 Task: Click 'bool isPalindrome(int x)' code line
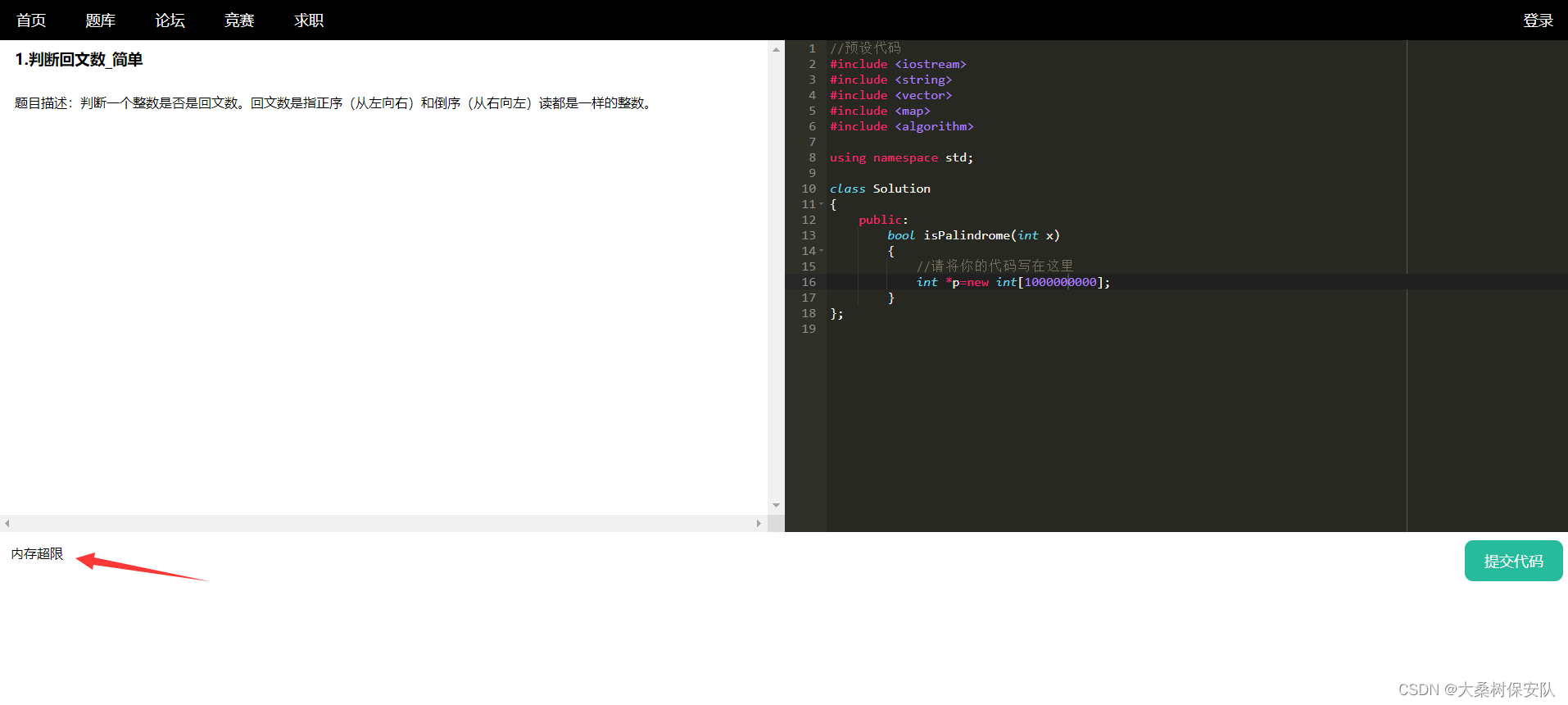click(x=973, y=235)
